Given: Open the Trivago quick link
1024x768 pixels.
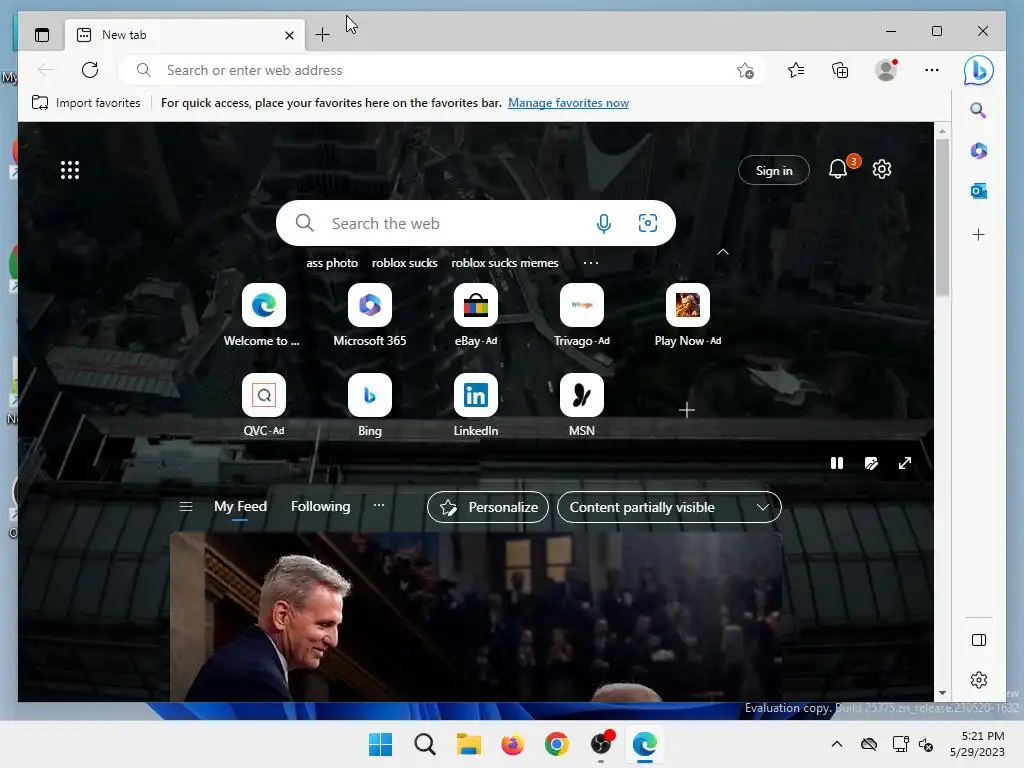Looking at the screenshot, I should (582, 316).
